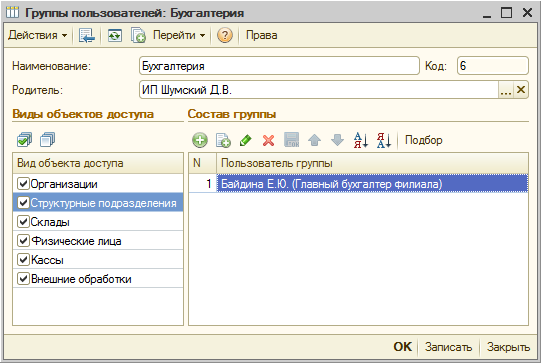Sort descending with the Я-A icon
The height and width of the screenshot is (363, 541).
pos(384,140)
